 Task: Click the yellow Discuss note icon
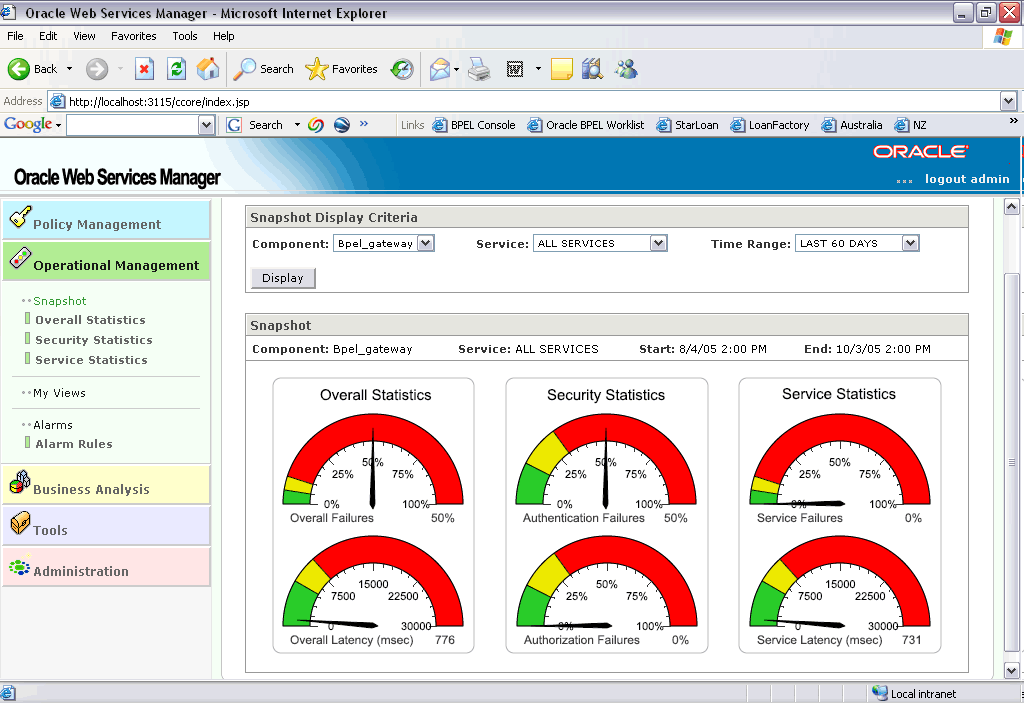coord(561,69)
